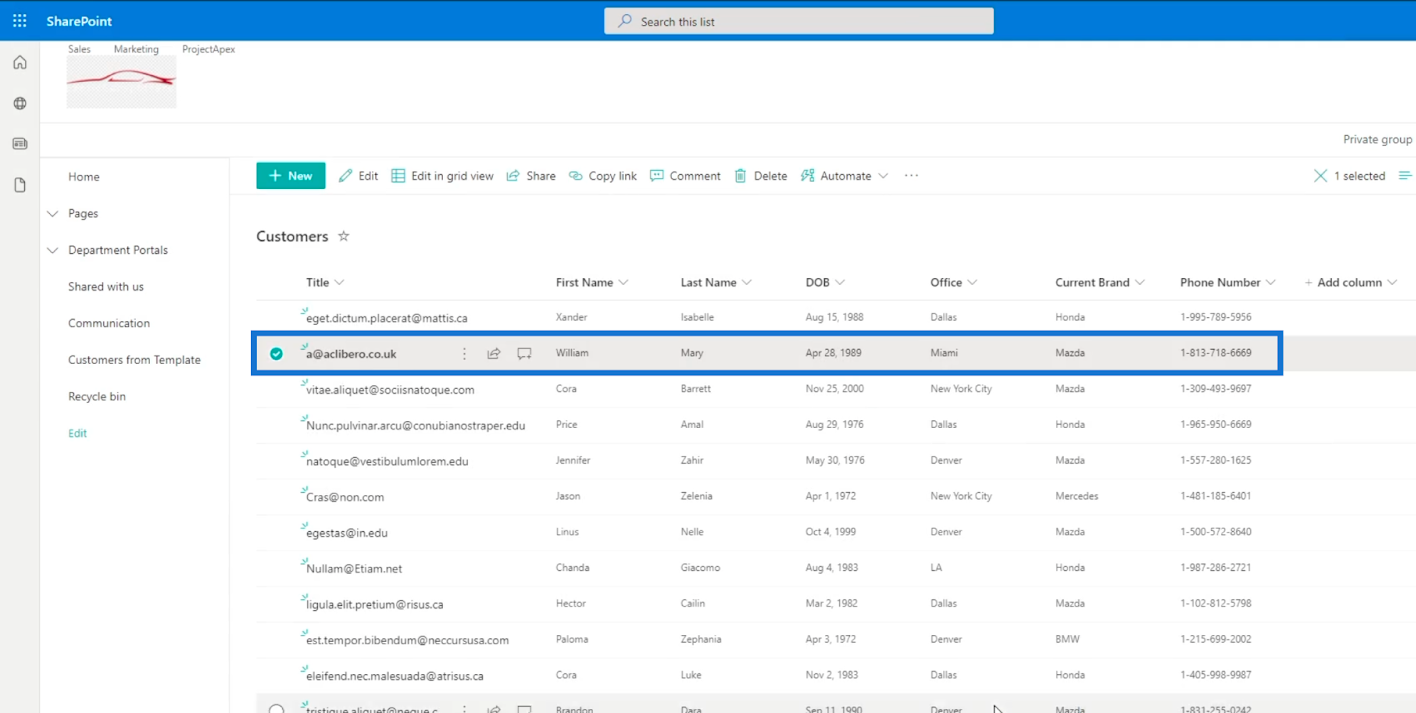Open view options icon at far right
1416x713 pixels.
point(1405,176)
